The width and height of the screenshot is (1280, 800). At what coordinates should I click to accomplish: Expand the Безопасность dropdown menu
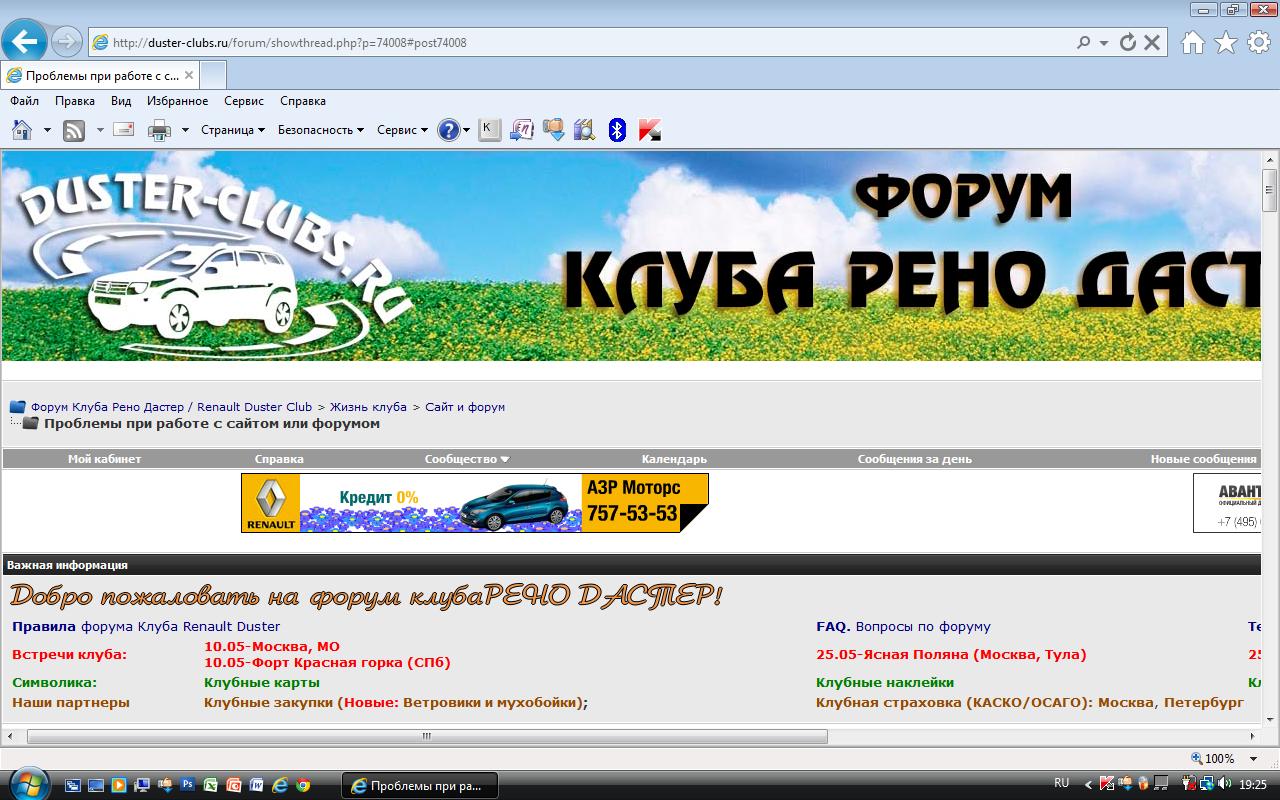(321, 130)
